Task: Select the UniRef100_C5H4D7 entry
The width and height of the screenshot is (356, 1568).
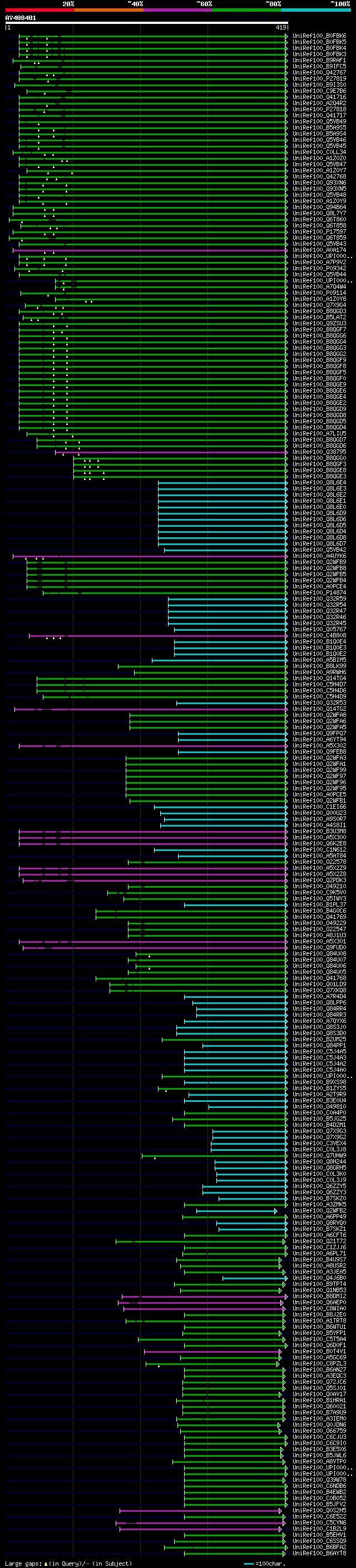Action: [319, 684]
